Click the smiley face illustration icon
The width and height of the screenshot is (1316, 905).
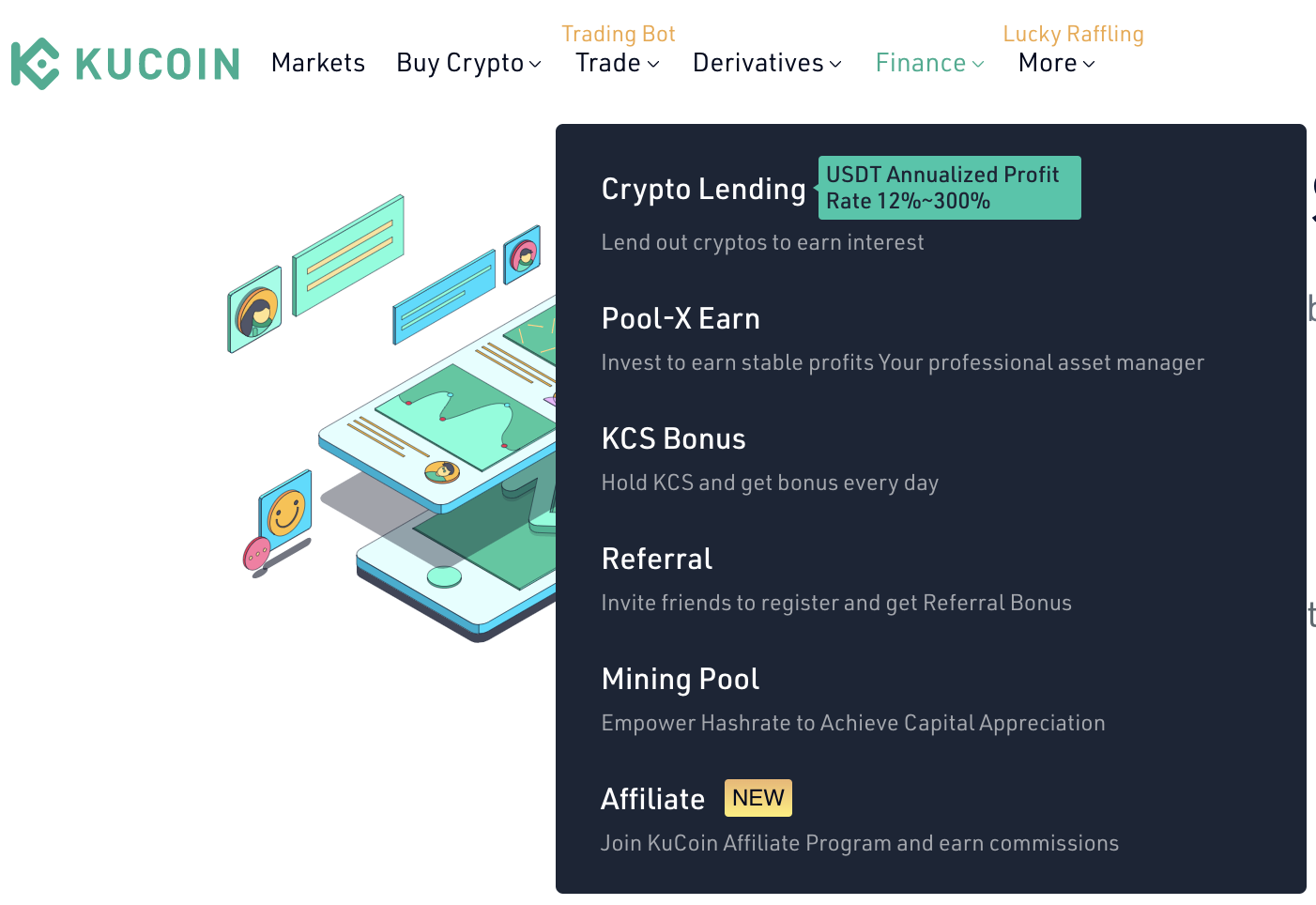pyautogui.click(x=285, y=512)
